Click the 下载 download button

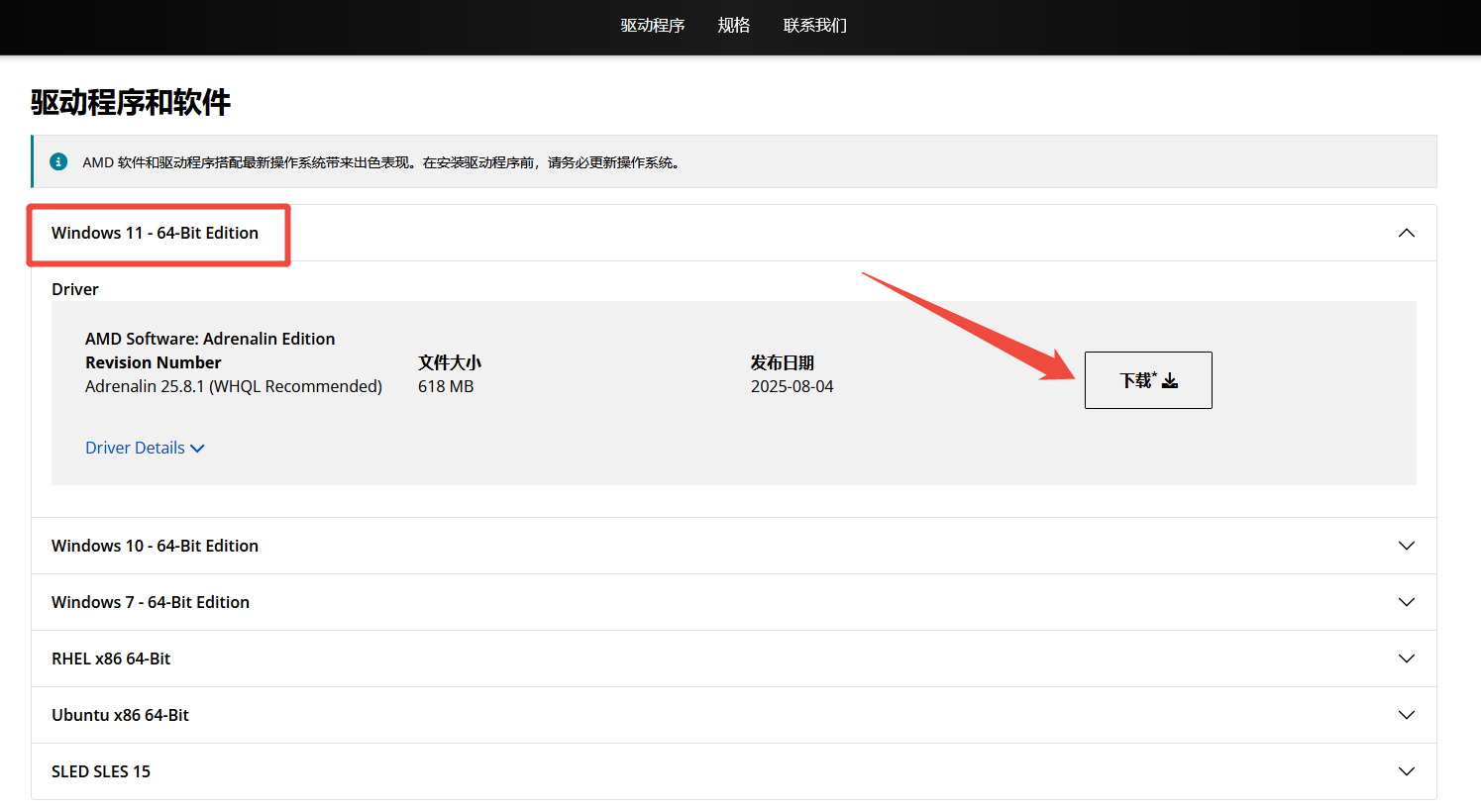[1148, 380]
